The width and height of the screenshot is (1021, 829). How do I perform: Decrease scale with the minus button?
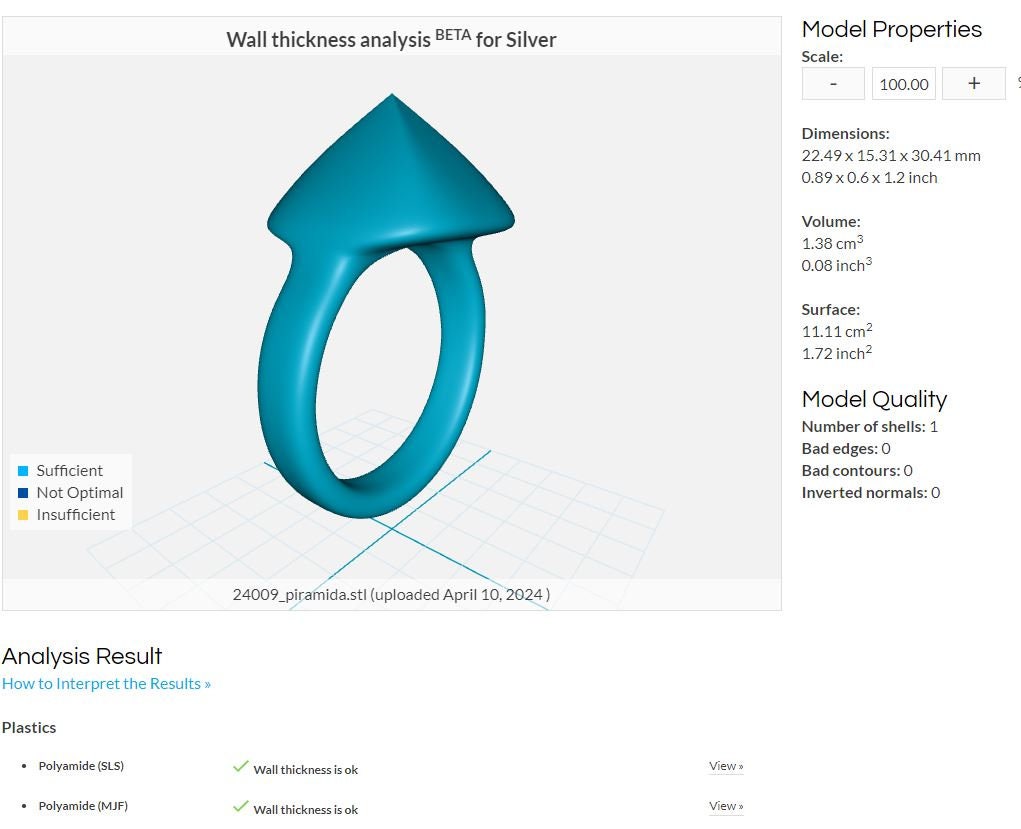(833, 83)
